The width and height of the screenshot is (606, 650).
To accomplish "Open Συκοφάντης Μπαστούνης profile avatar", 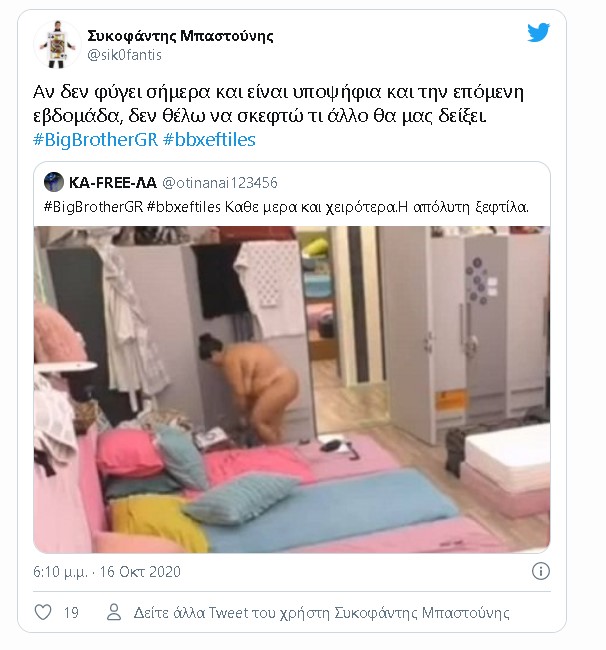I will point(57,44).
